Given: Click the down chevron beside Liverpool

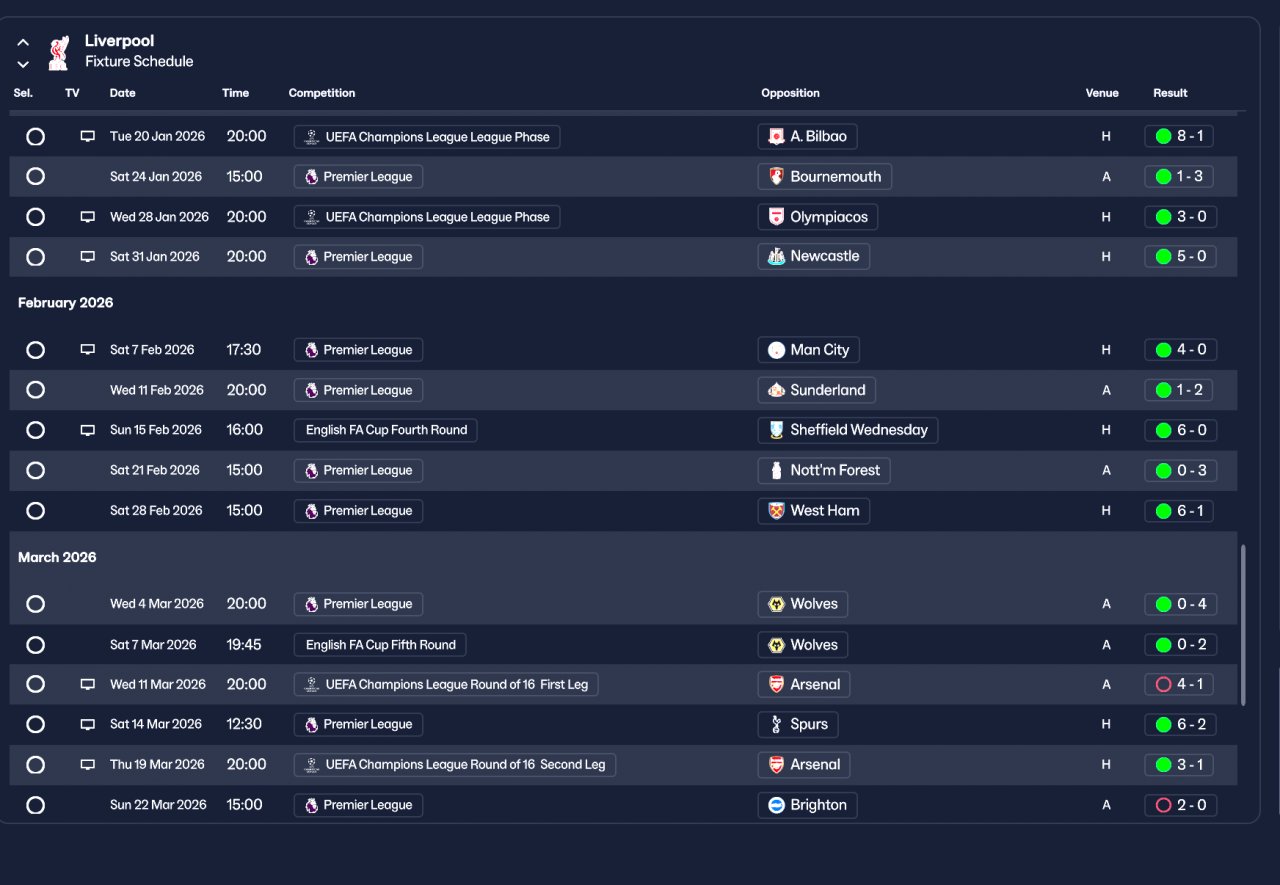Looking at the screenshot, I should pyautogui.click(x=23, y=65).
